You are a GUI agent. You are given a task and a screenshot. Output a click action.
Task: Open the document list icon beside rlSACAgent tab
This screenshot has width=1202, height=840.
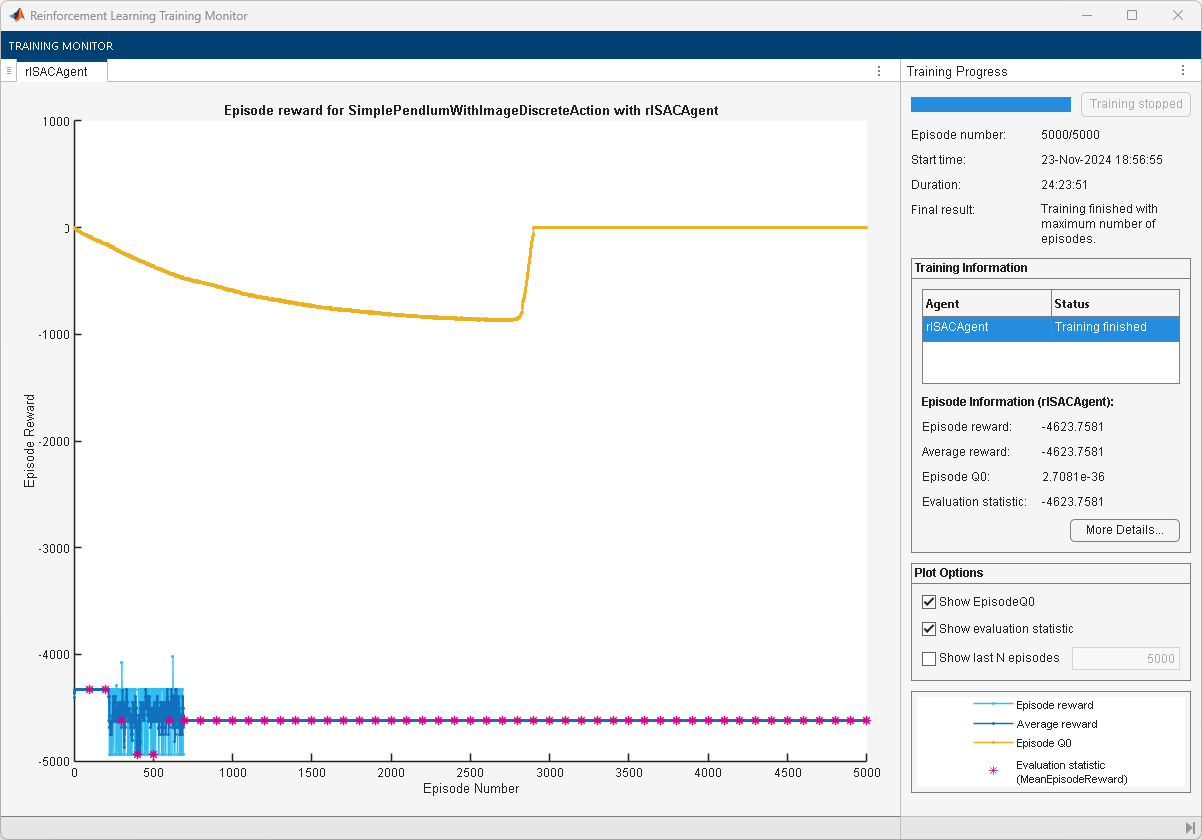(9, 71)
